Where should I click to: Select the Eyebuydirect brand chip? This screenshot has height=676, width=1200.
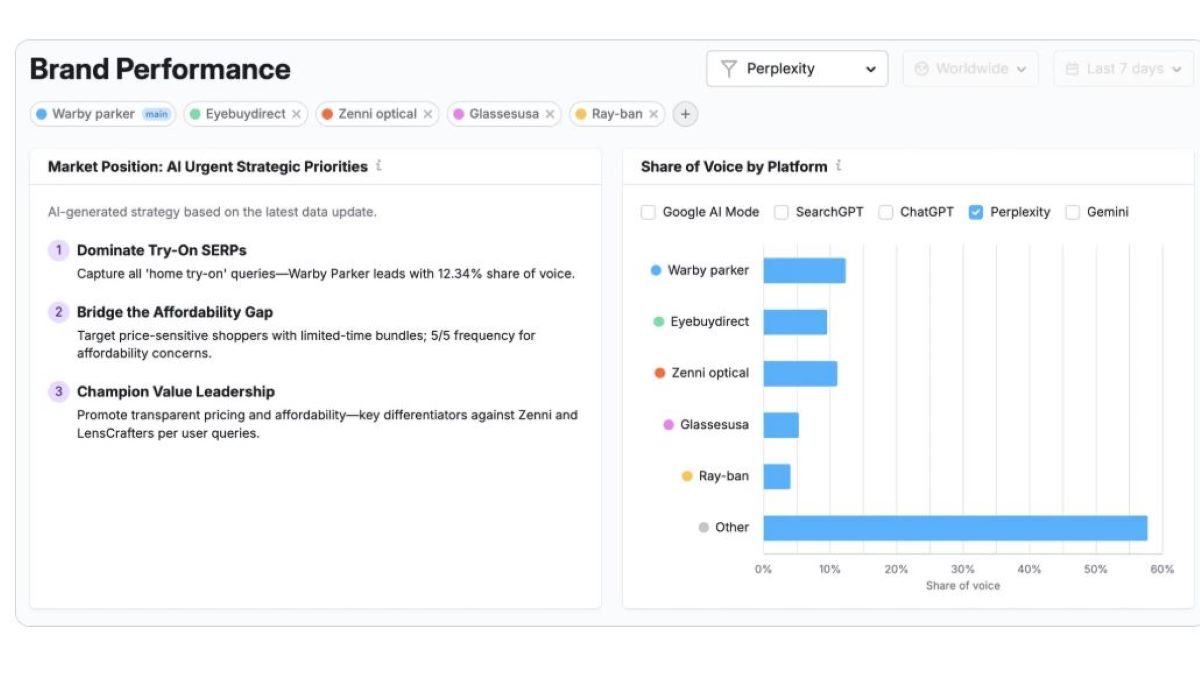pyautogui.click(x=245, y=114)
